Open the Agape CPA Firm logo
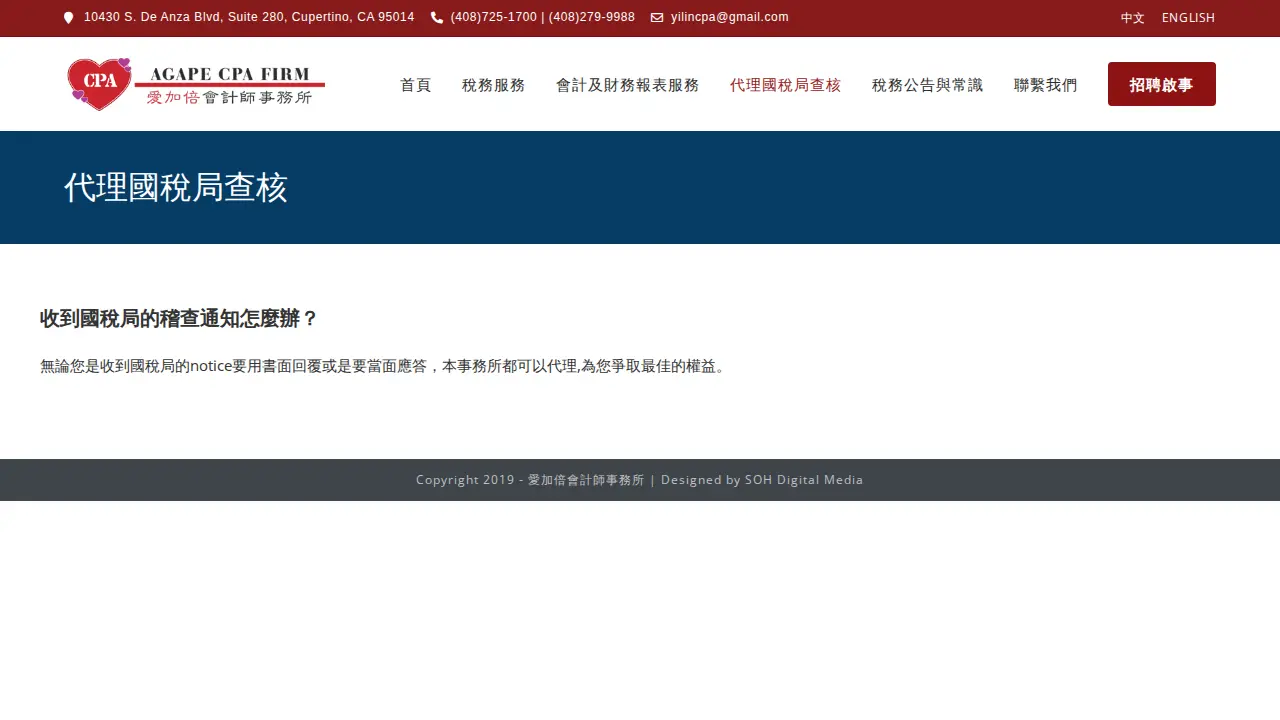 click(196, 84)
